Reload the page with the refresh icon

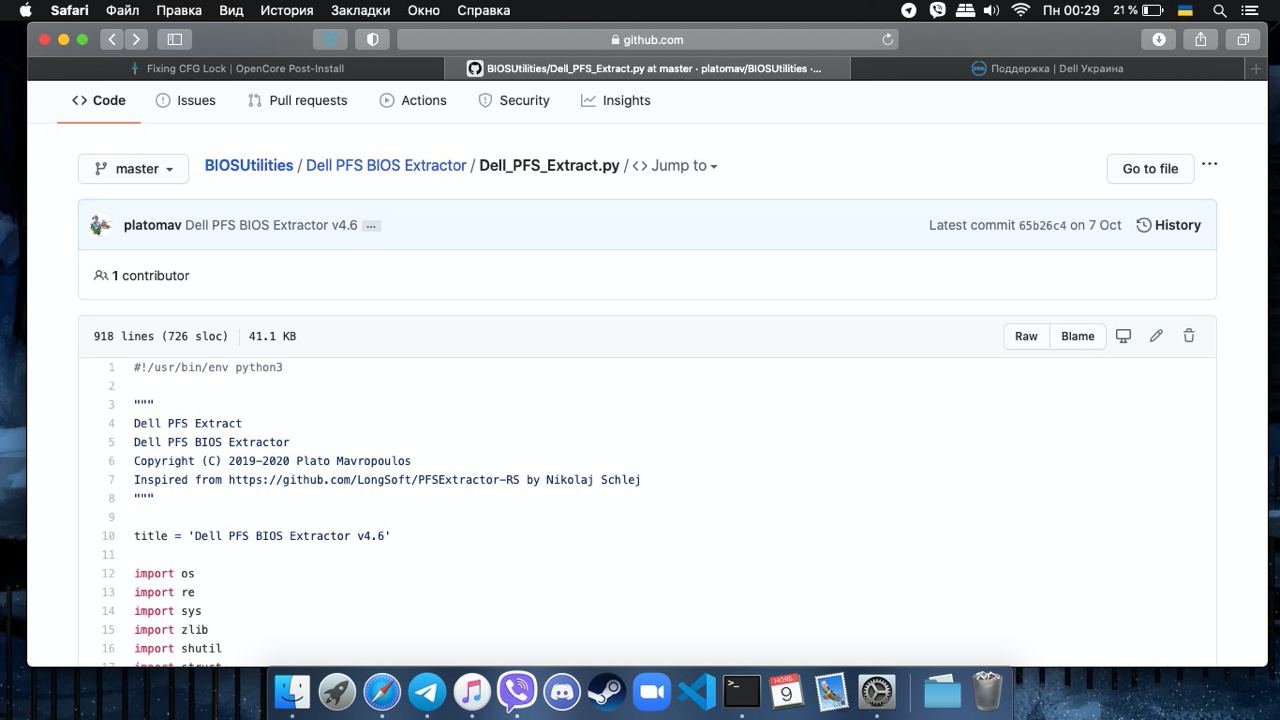point(887,39)
